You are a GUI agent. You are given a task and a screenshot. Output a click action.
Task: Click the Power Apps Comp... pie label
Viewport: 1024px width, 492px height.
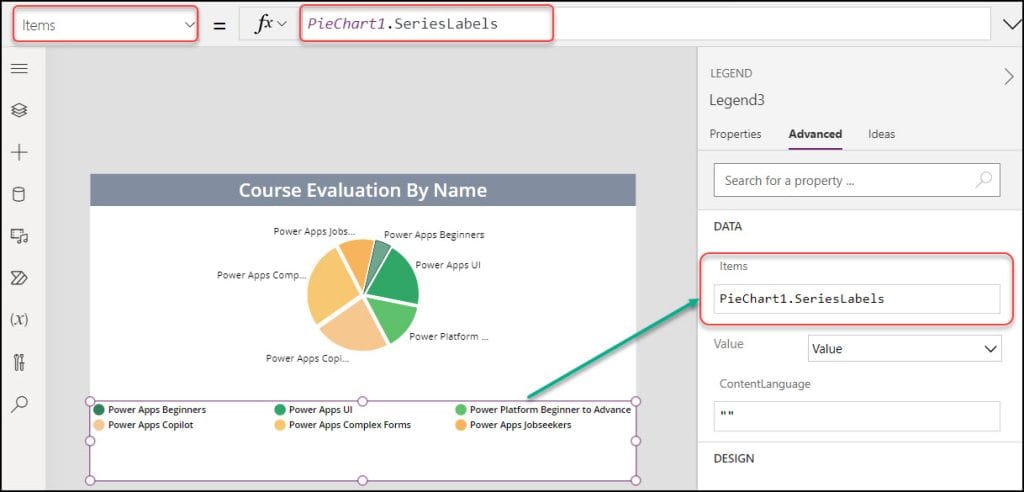click(261, 275)
